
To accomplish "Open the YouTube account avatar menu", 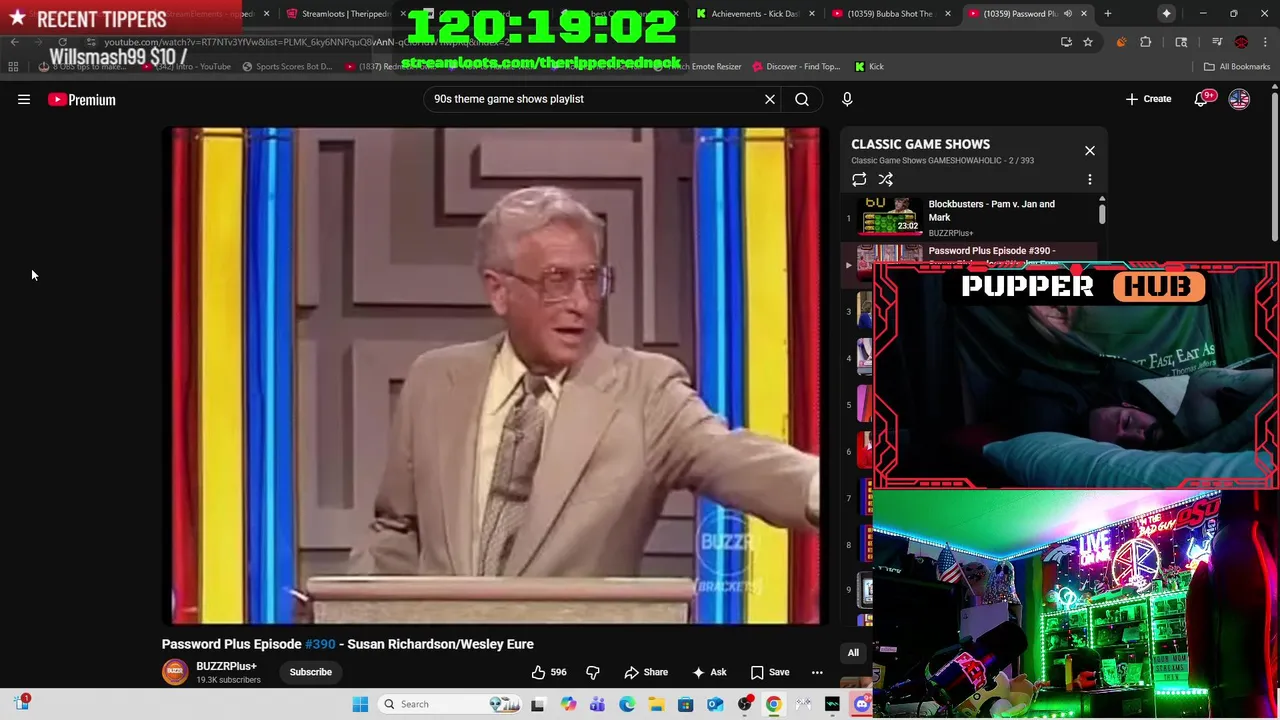I will coord(1239,99).
